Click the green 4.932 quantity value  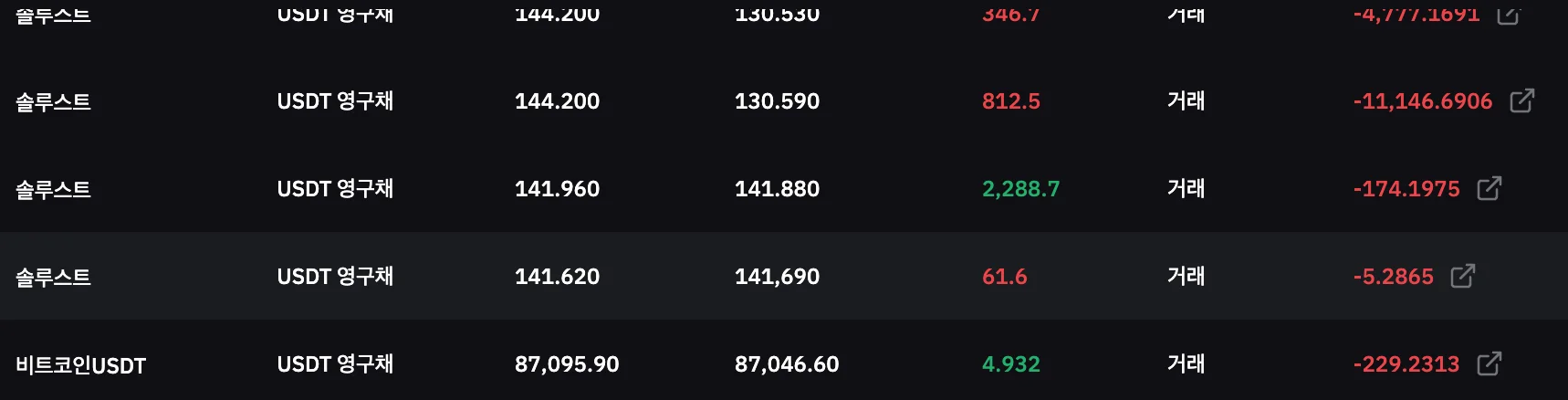click(1010, 364)
